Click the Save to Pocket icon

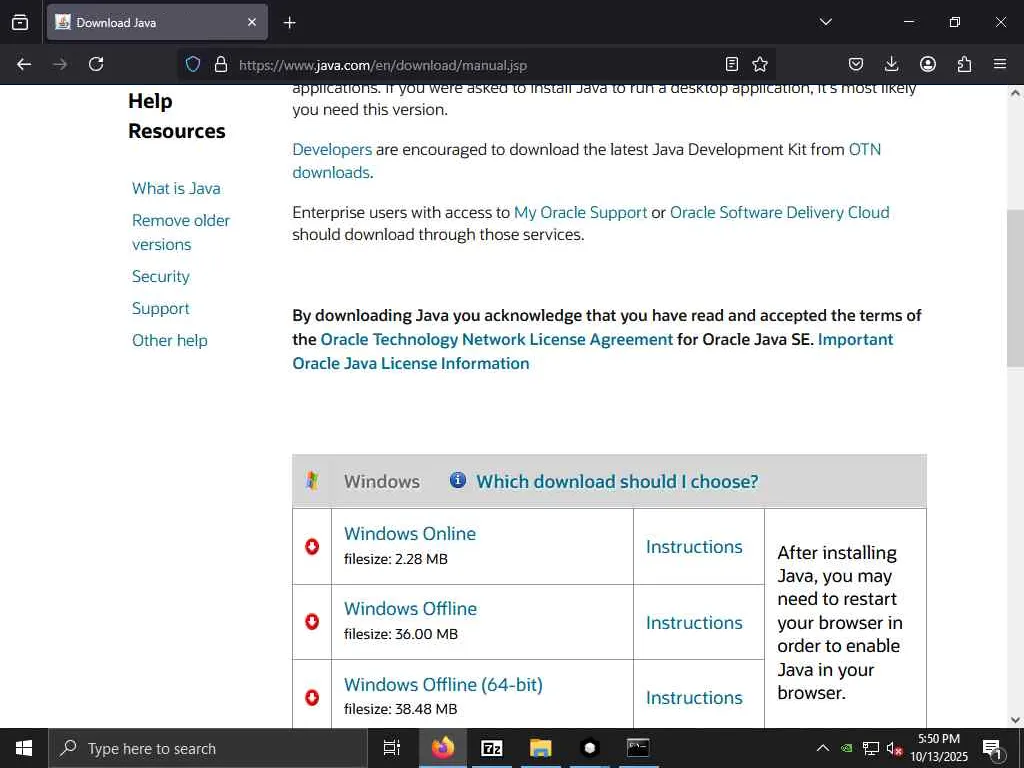coord(856,64)
